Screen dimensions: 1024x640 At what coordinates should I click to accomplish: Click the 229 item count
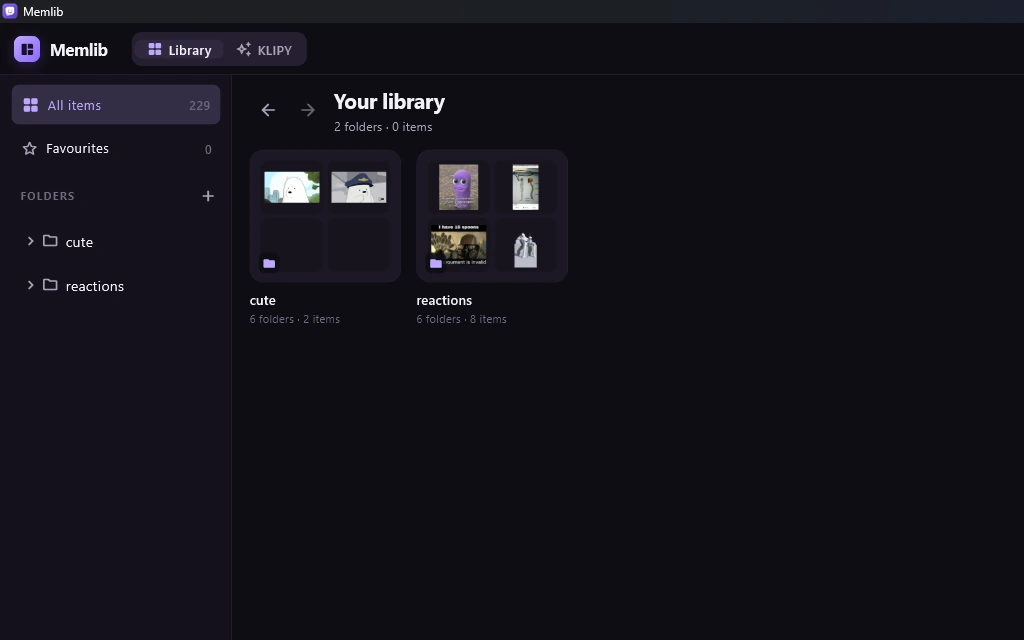pos(199,105)
